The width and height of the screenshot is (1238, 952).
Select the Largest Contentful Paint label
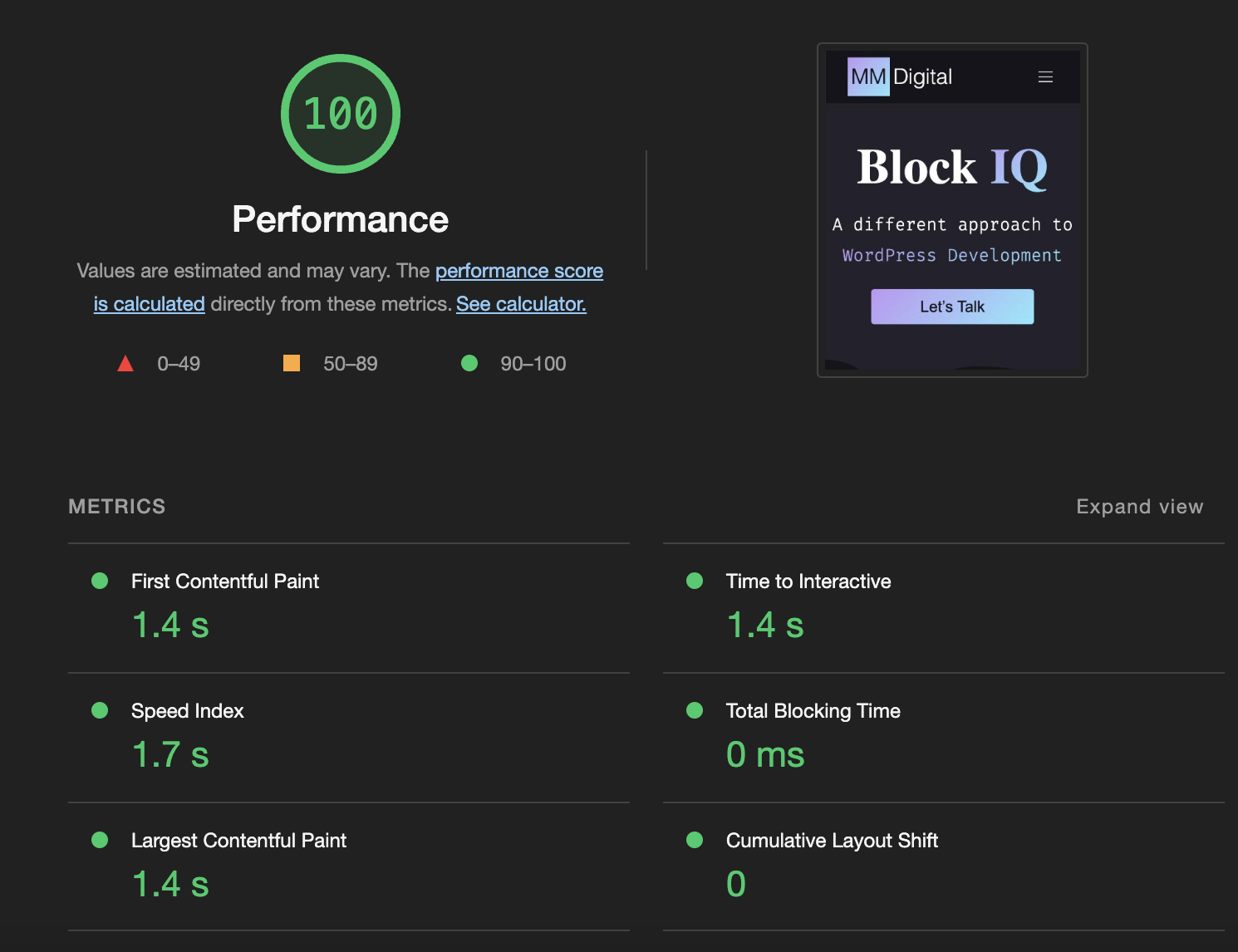239,841
